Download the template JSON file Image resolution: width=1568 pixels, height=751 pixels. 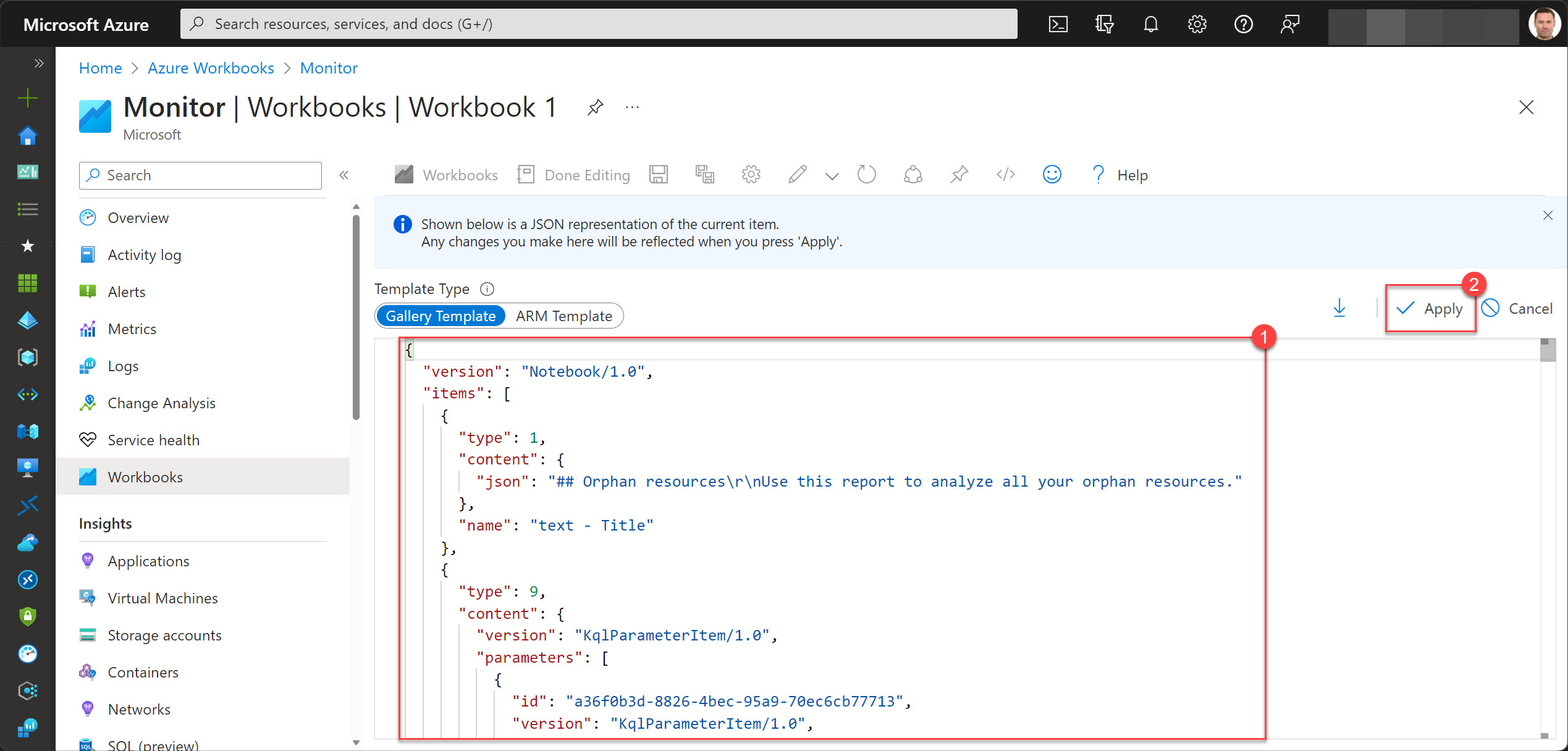pyautogui.click(x=1339, y=308)
